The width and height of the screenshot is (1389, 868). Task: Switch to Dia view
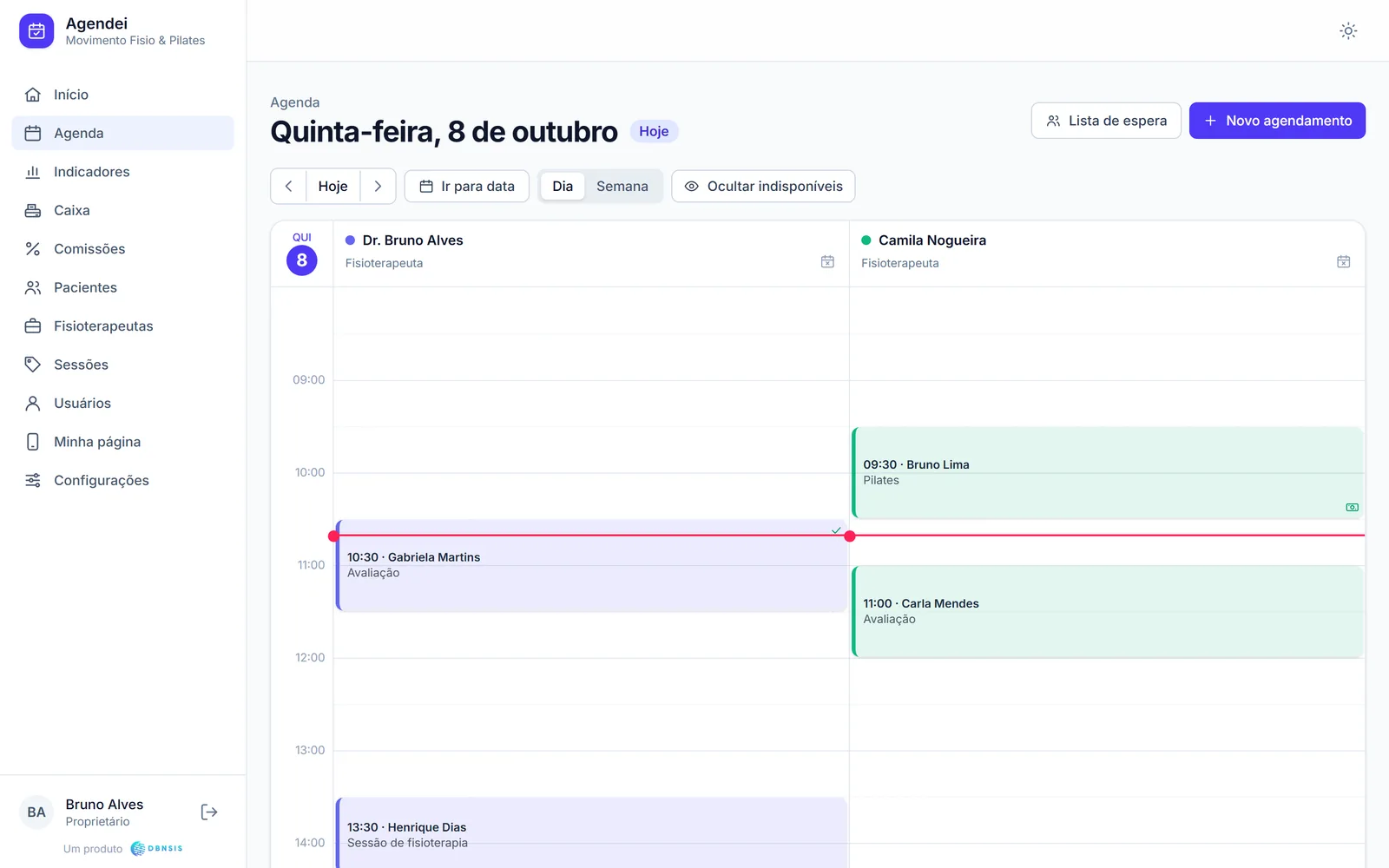[563, 187]
